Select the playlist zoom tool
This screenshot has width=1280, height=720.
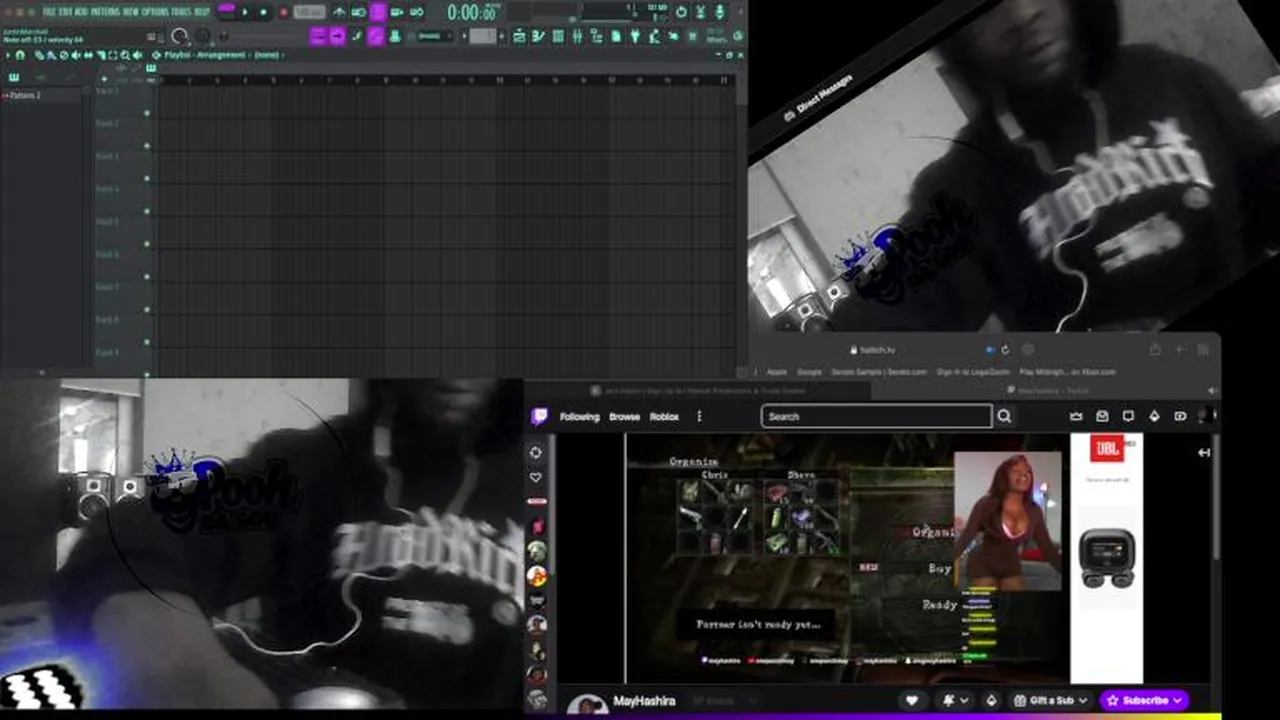click(124, 55)
